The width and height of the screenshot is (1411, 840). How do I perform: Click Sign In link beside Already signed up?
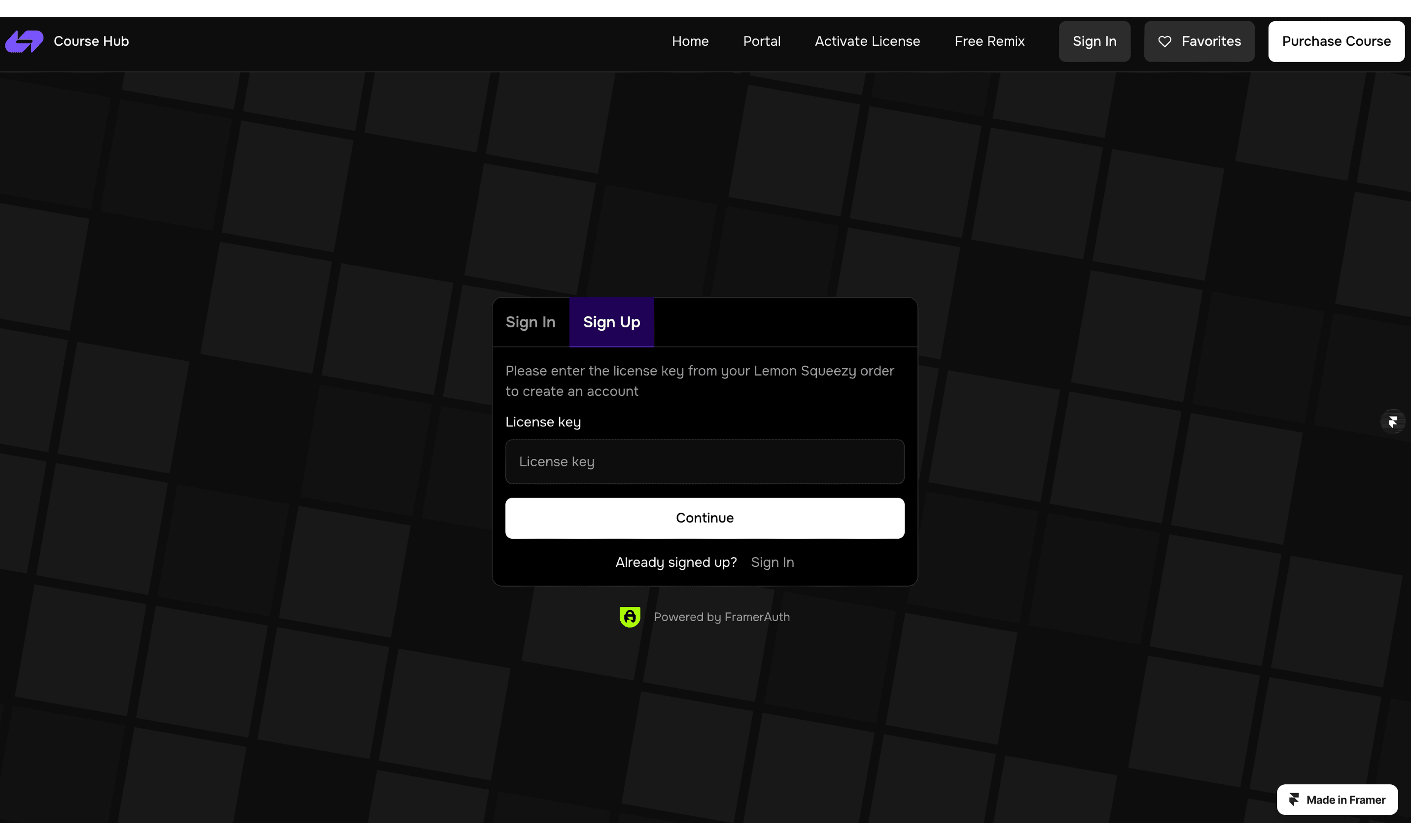[772, 562]
